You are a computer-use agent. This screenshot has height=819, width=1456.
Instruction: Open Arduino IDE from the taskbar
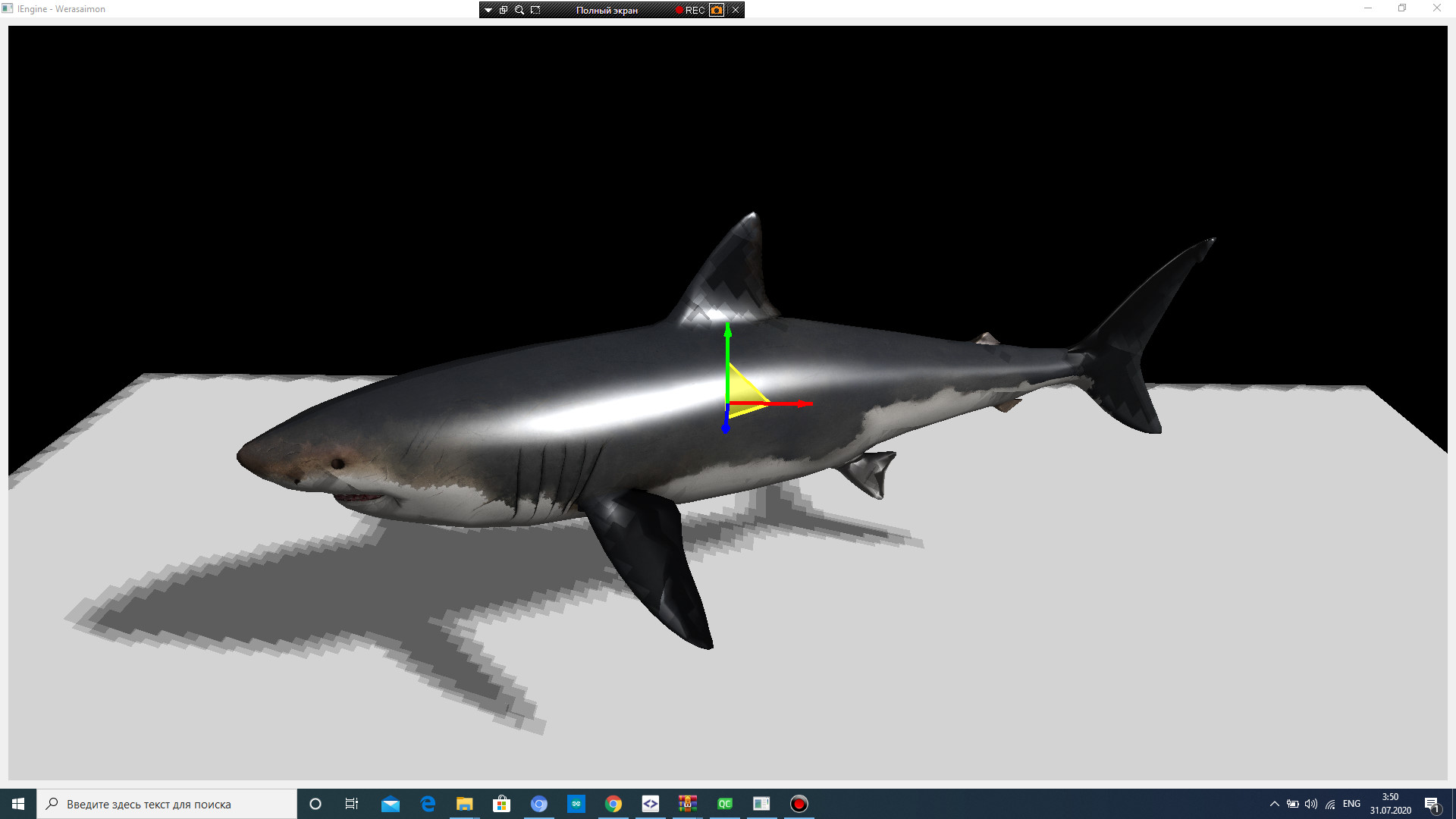[x=576, y=804]
